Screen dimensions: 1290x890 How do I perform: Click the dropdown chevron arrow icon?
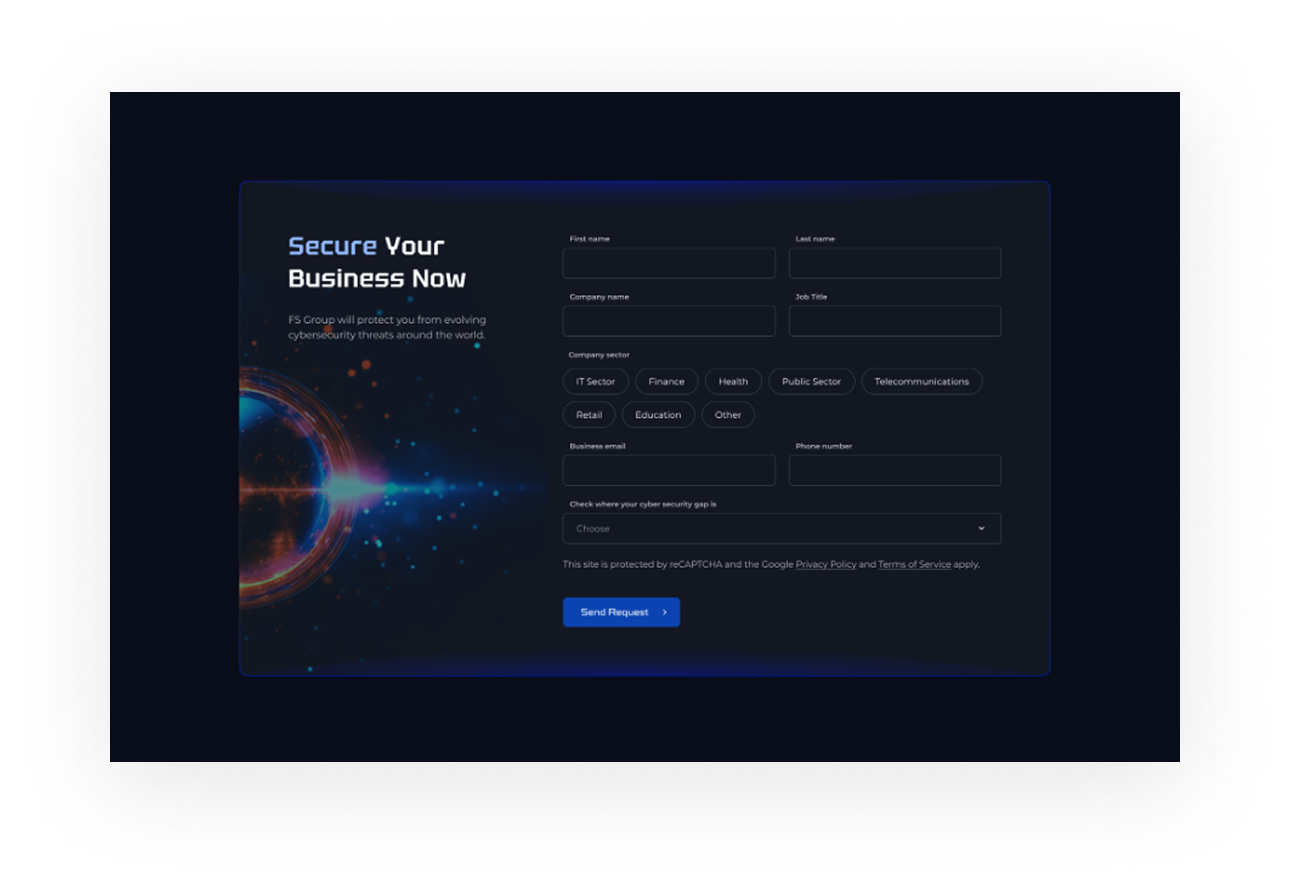pos(981,529)
